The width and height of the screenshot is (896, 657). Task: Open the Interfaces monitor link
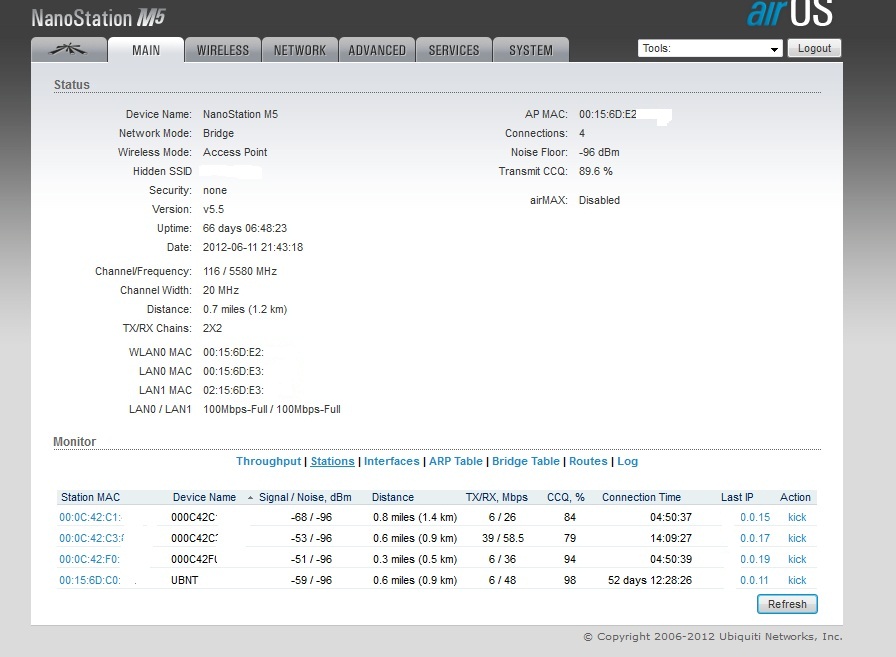[391, 461]
